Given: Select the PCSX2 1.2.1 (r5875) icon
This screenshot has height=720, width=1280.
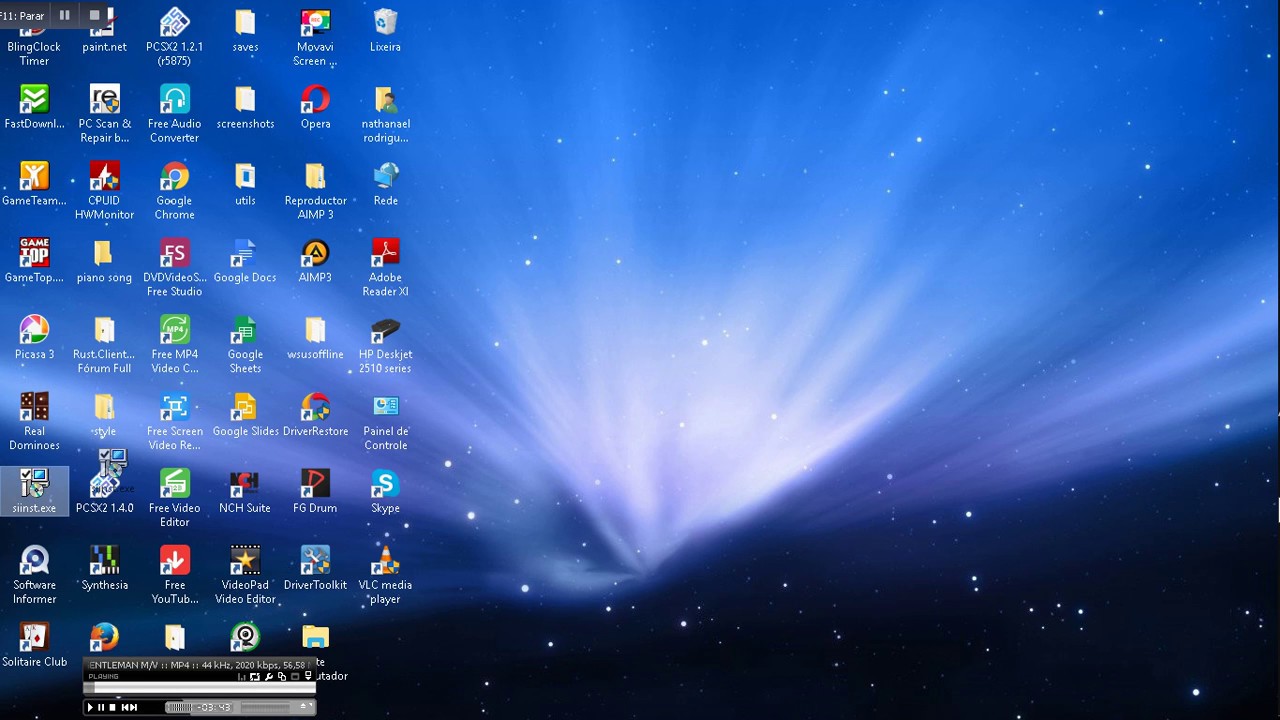Looking at the screenshot, I should coord(174,36).
